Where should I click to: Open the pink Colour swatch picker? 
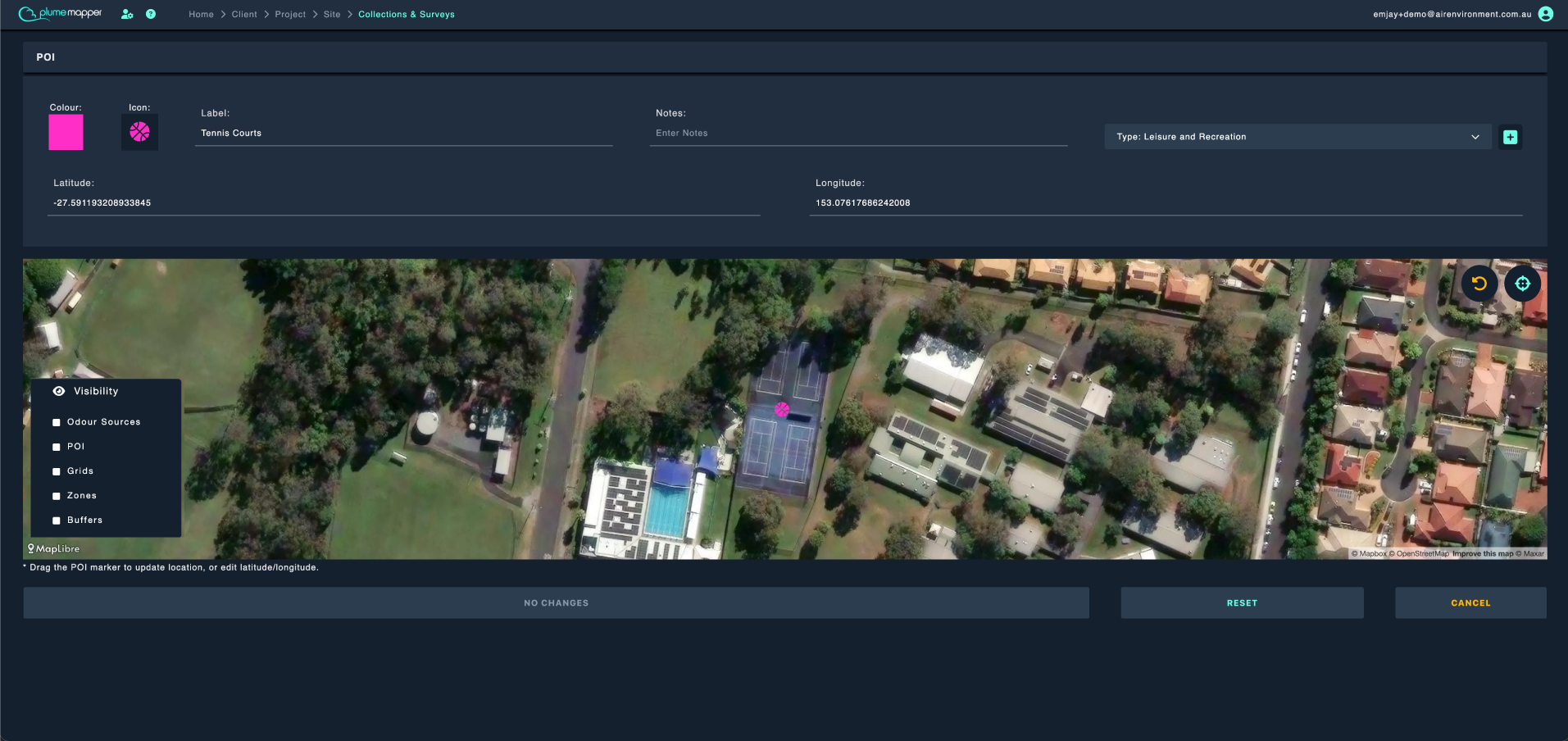(66, 132)
